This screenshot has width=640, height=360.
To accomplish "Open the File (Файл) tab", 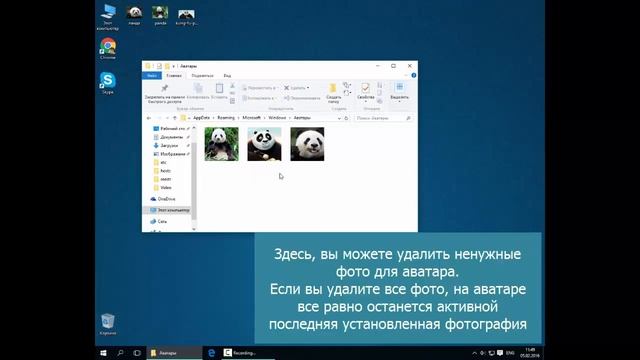I will tap(152, 76).
